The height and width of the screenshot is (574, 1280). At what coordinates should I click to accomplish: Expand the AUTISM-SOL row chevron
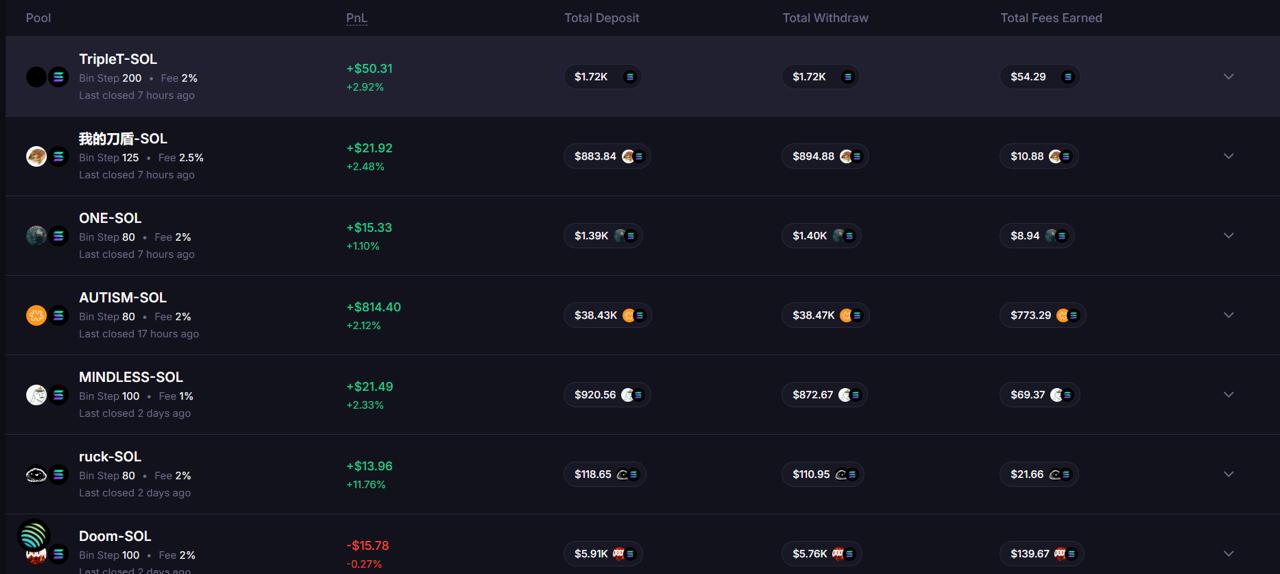[x=1228, y=315]
